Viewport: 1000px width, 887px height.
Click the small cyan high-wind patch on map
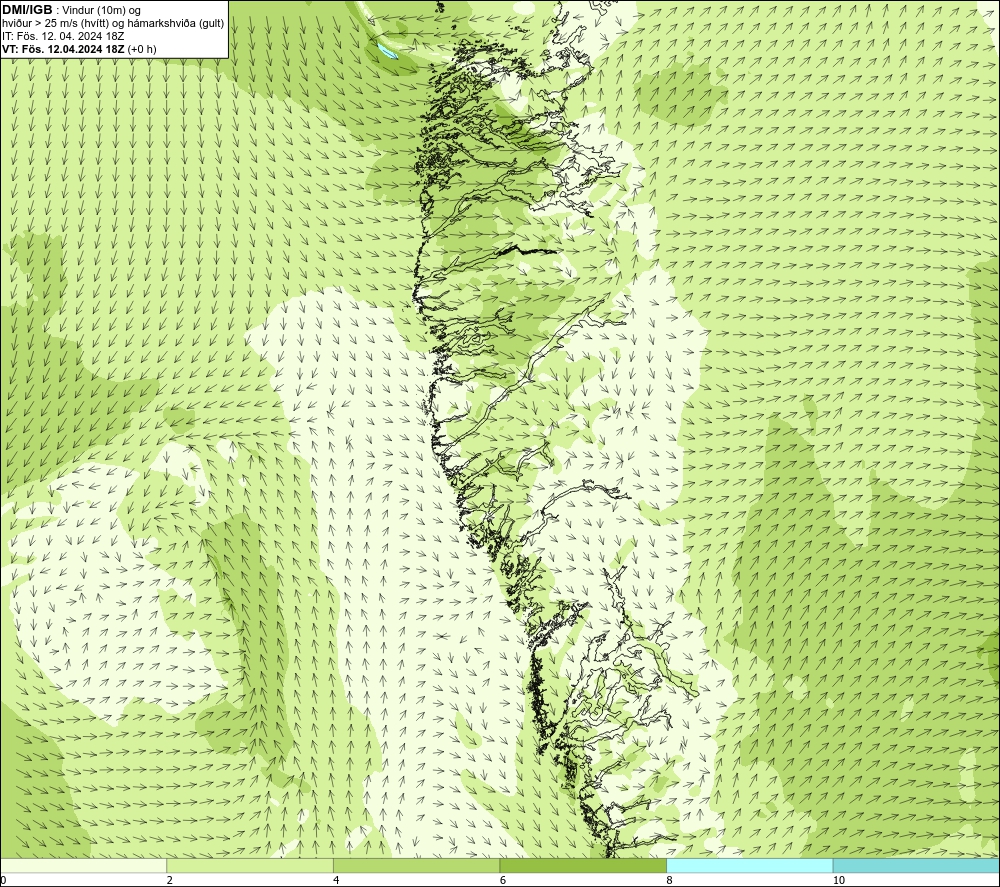pyautogui.click(x=386, y=50)
